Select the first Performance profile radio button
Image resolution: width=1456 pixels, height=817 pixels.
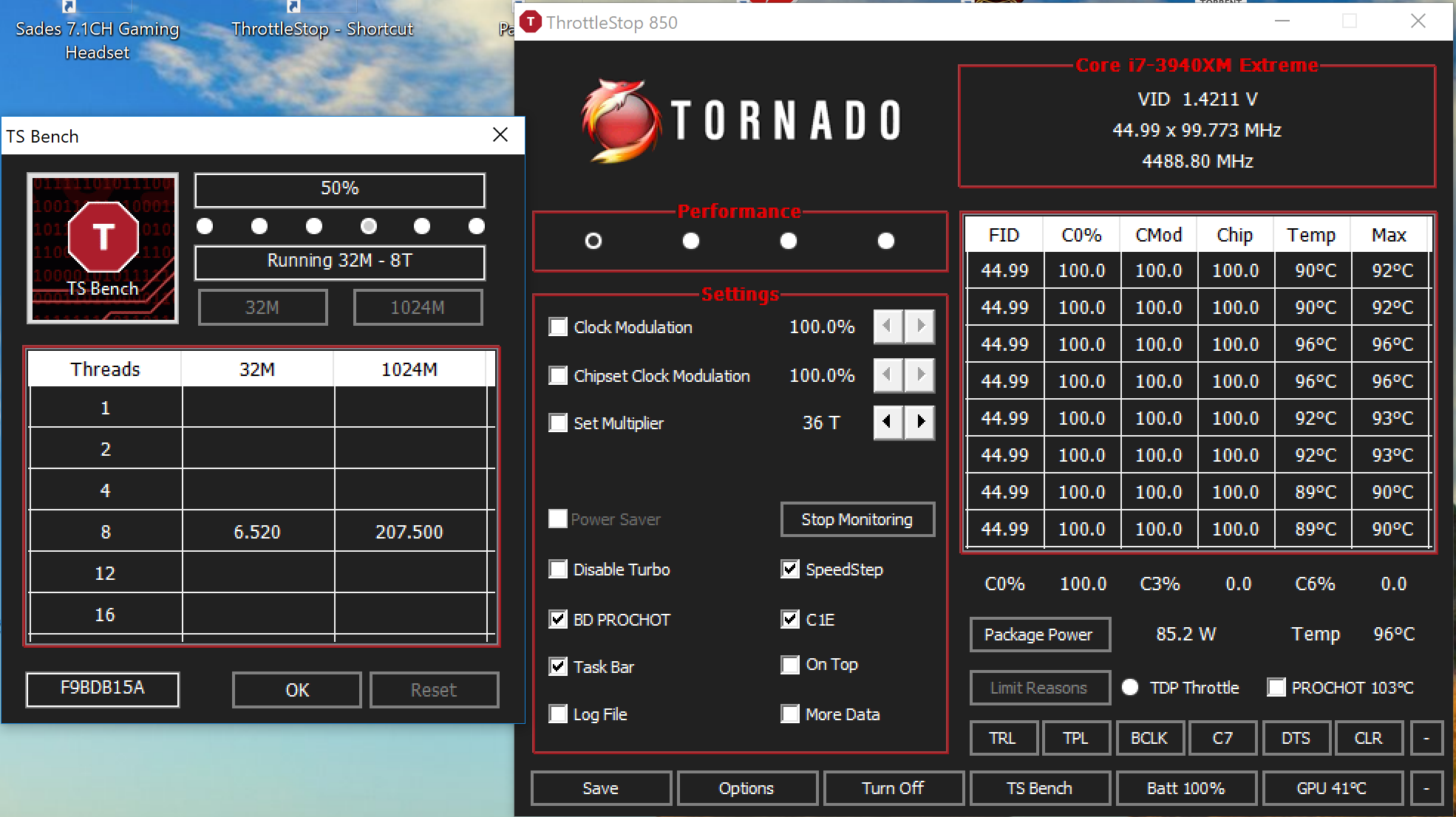pos(593,241)
